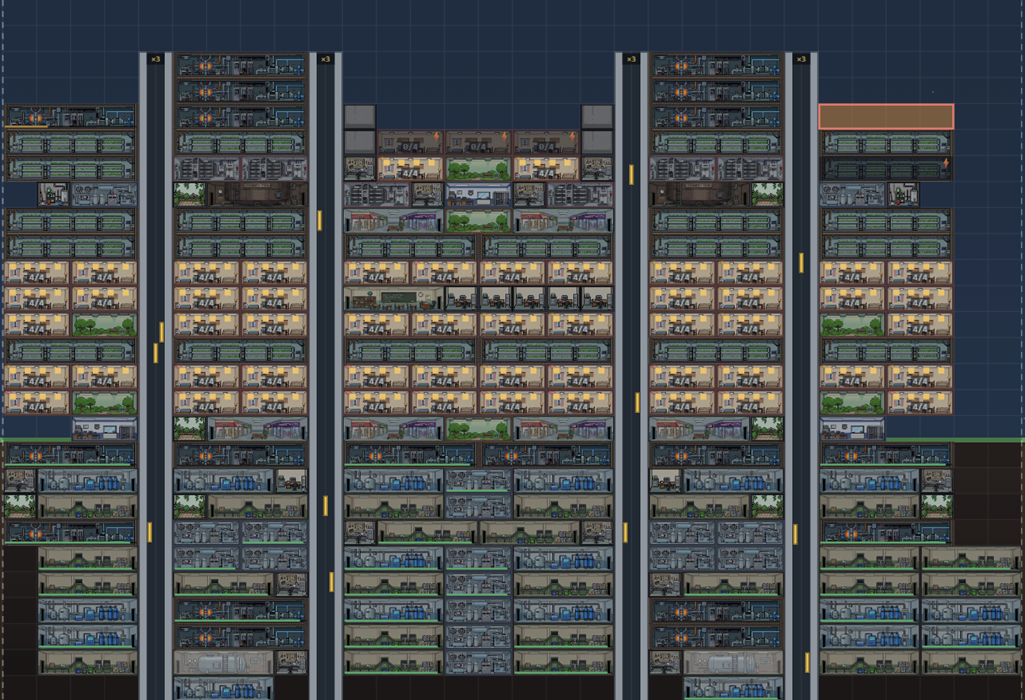
Task: Select middle unpowered 0/4 apartment
Action: coord(478,142)
